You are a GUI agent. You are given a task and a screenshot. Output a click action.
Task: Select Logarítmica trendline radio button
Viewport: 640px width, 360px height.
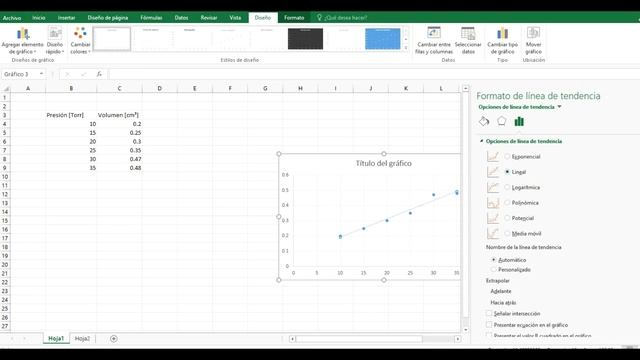click(x=507, y=187)
